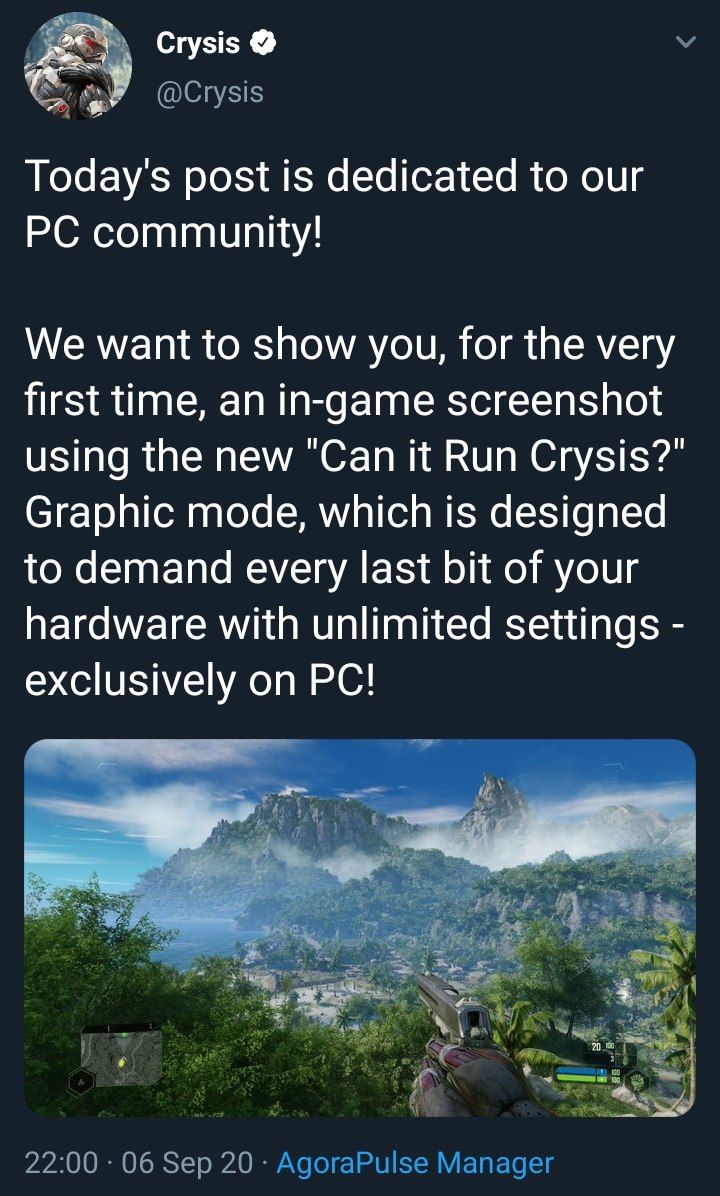Open the AgoraPulse Manager link

pyautogui.click(x=414, y=1162)
